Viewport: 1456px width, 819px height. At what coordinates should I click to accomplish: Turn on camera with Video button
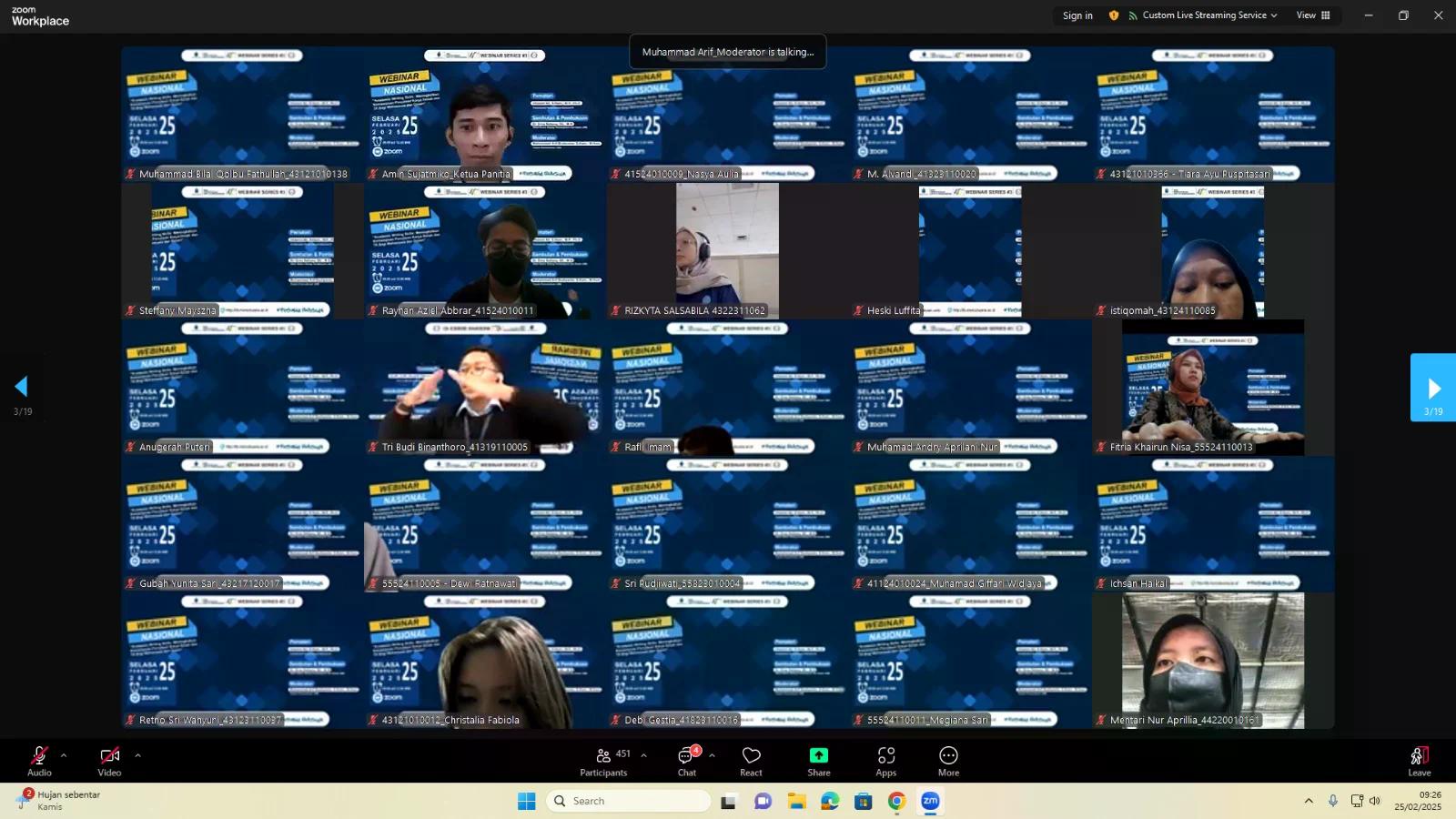tap(109, 761)
